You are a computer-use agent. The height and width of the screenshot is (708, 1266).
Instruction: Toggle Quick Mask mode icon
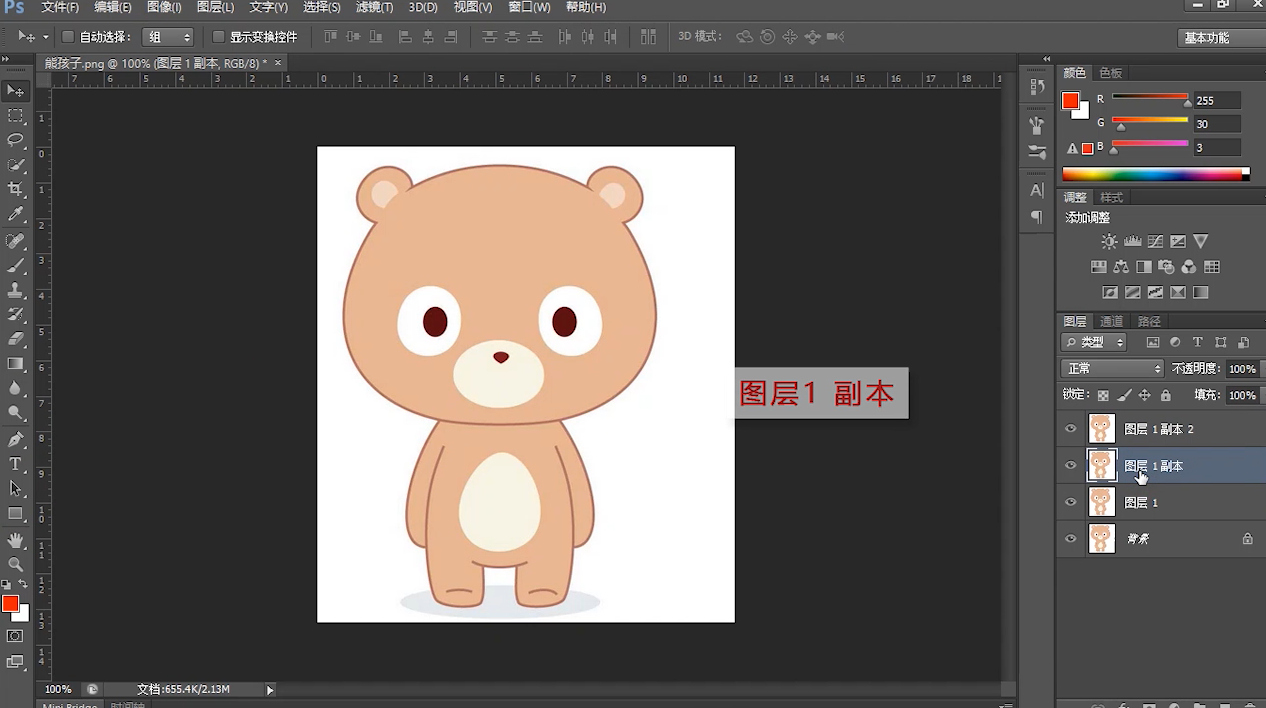pos(15,636)
